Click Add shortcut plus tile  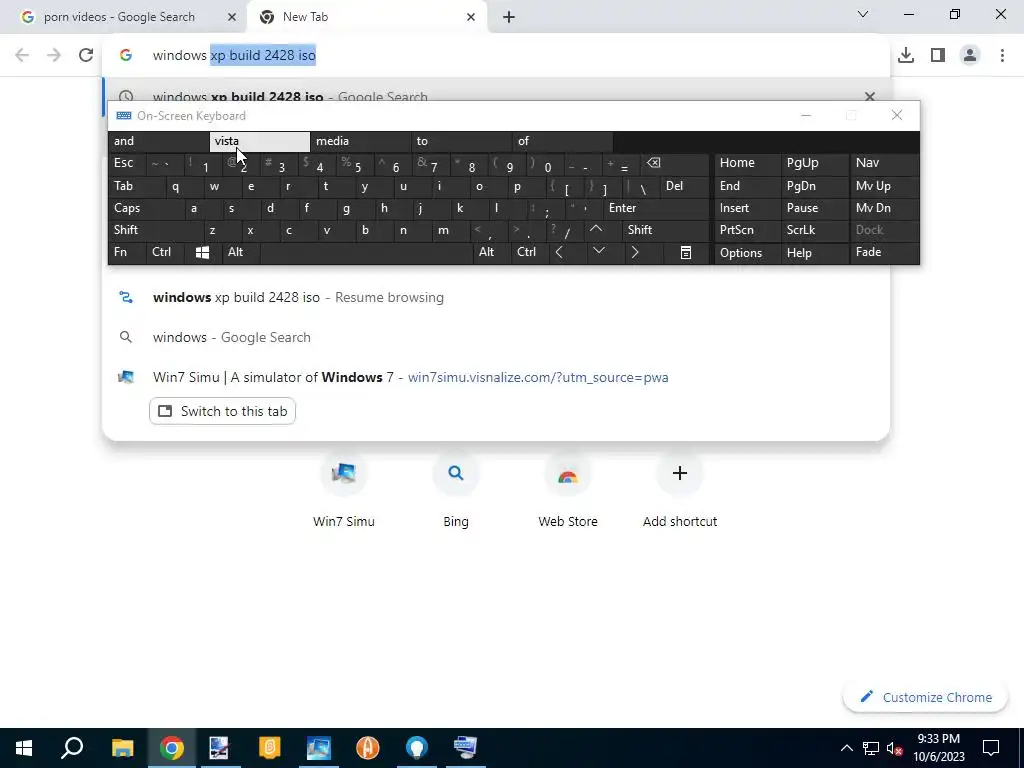[680, 490]
